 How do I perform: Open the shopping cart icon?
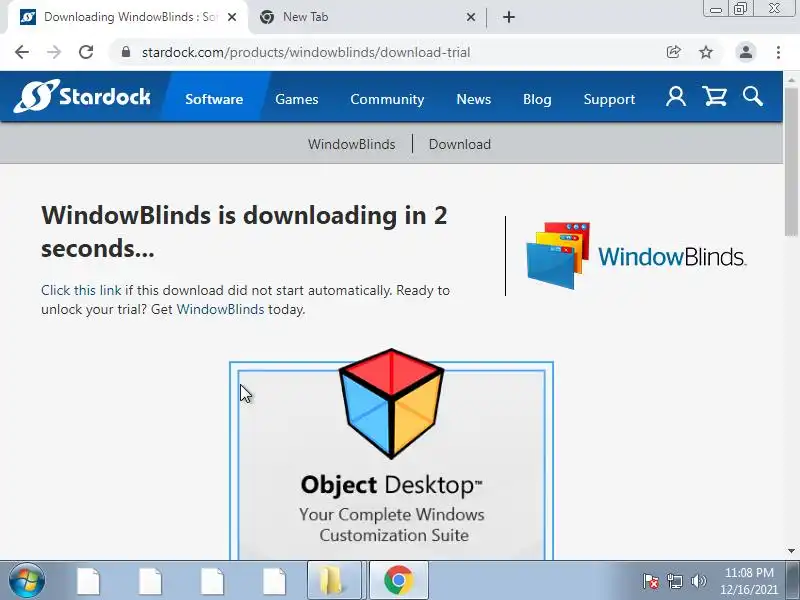click(x=714, y=96)
